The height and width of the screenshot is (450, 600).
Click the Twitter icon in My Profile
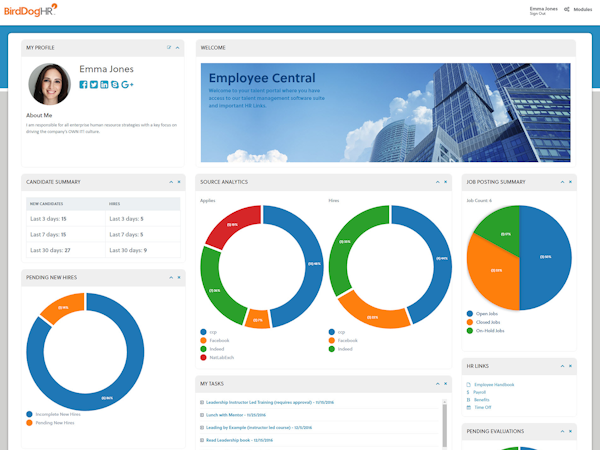coord(94,85)
